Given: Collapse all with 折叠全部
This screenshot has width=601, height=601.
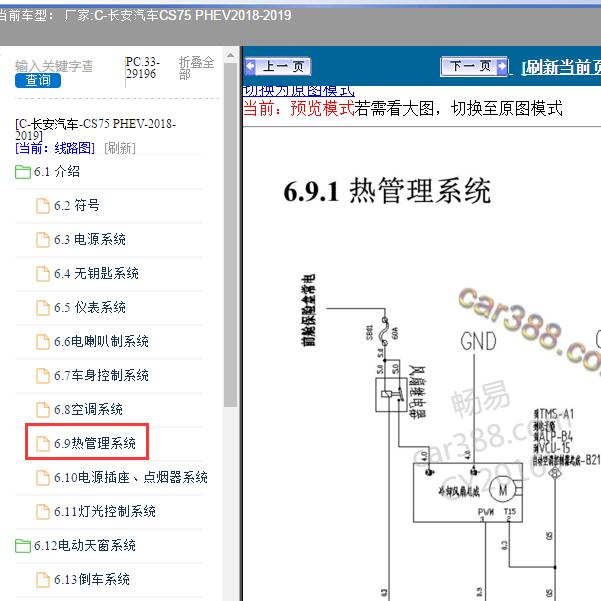Looking at the screenshot, I should point(196,67).
